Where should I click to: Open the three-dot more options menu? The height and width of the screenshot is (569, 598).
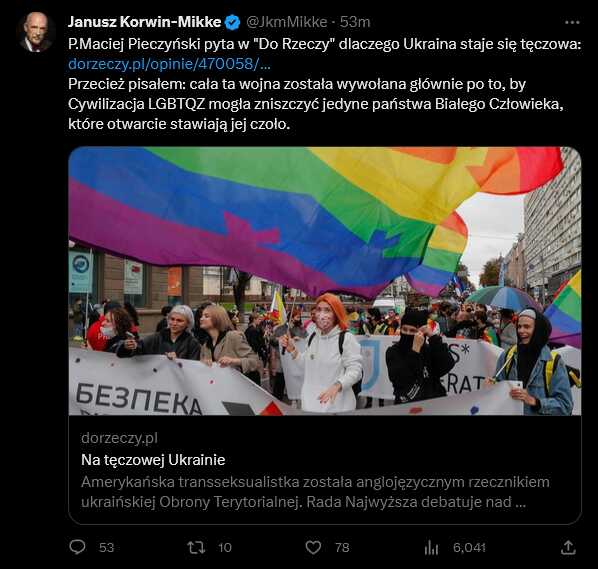pyautogui.click(x=572, y=23)
